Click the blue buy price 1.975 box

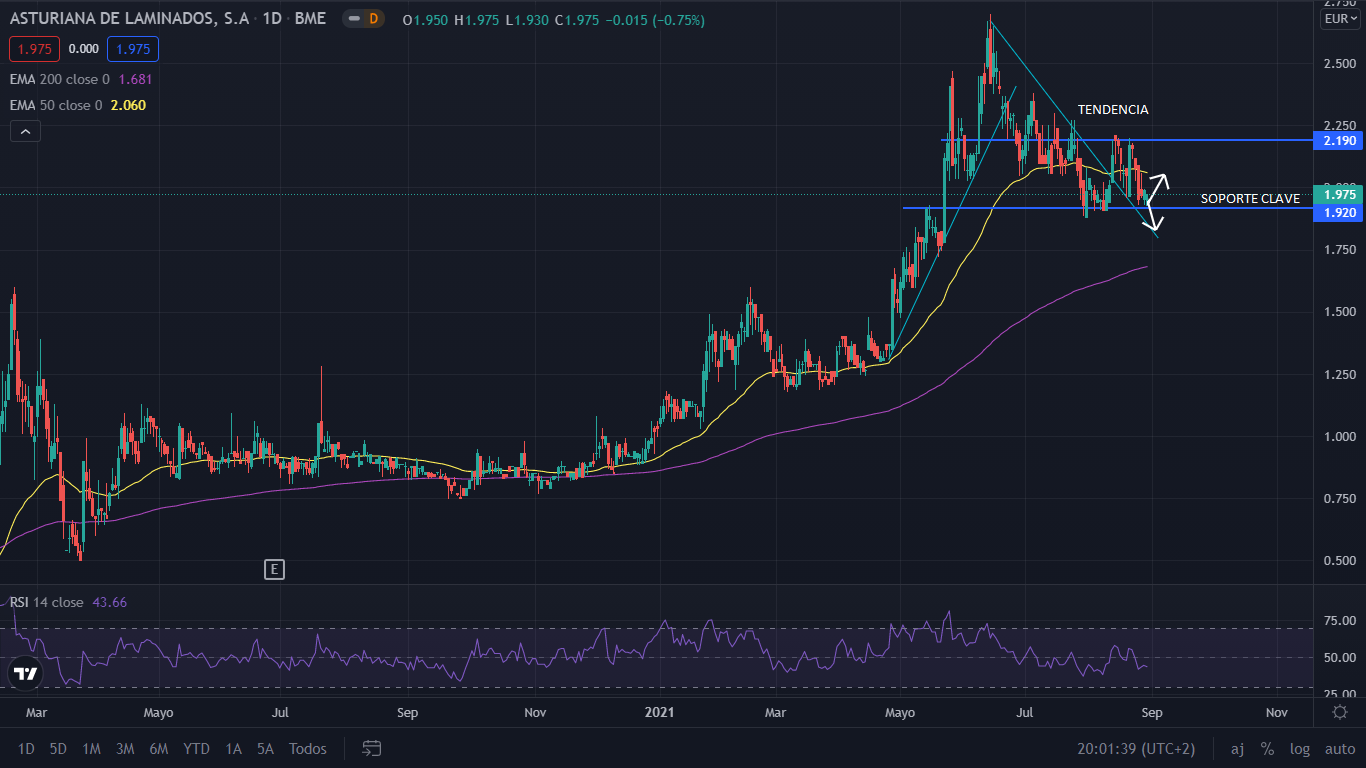pos(134,49)
